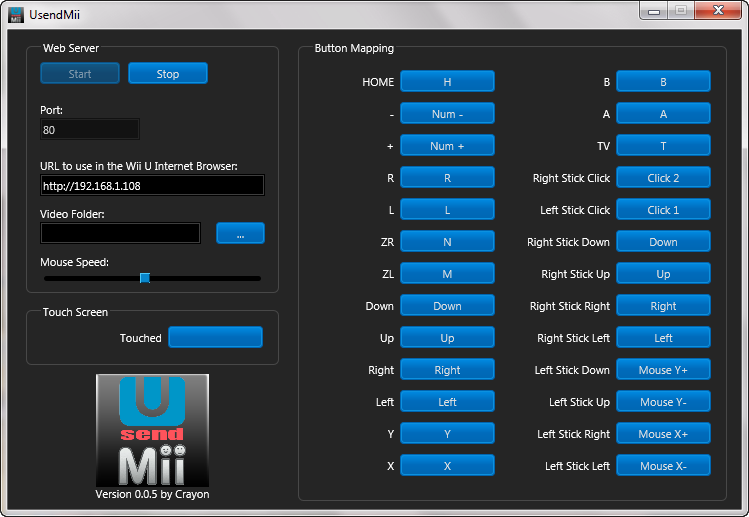Change the A button mapping
The image size is (749, 517).
pos(663,113)
